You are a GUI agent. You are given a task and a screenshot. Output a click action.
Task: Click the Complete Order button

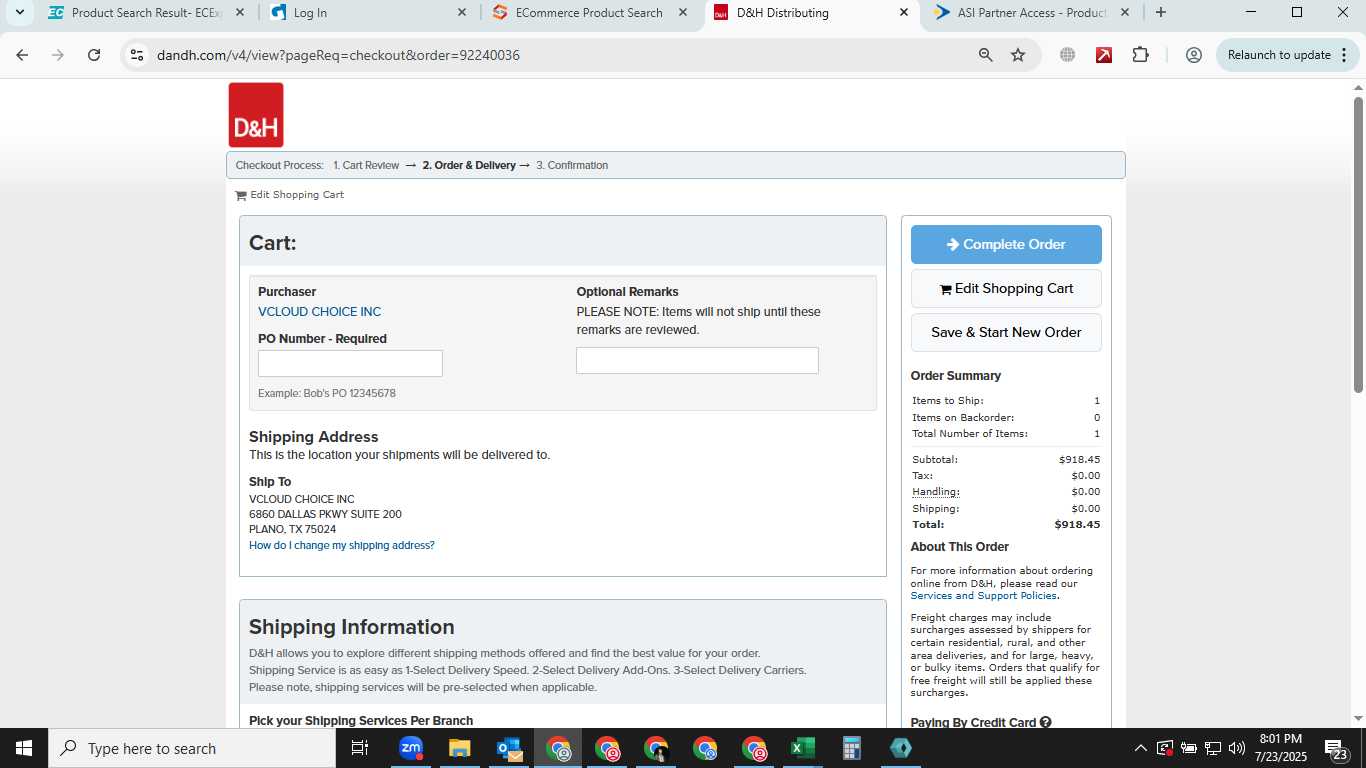click(1006, 244)
